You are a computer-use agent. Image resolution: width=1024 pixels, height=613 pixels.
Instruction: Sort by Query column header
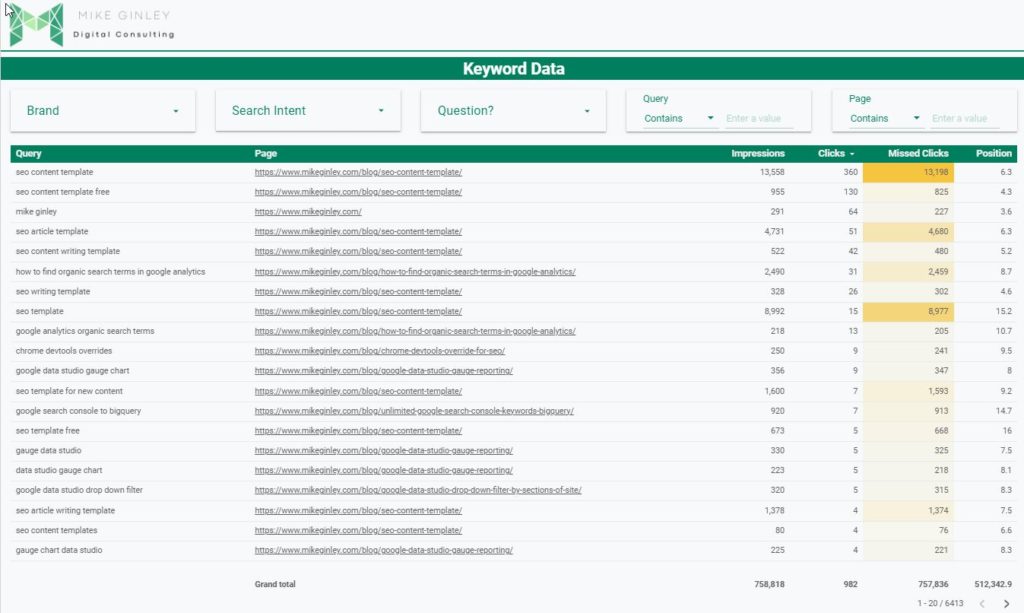[29, 154]
